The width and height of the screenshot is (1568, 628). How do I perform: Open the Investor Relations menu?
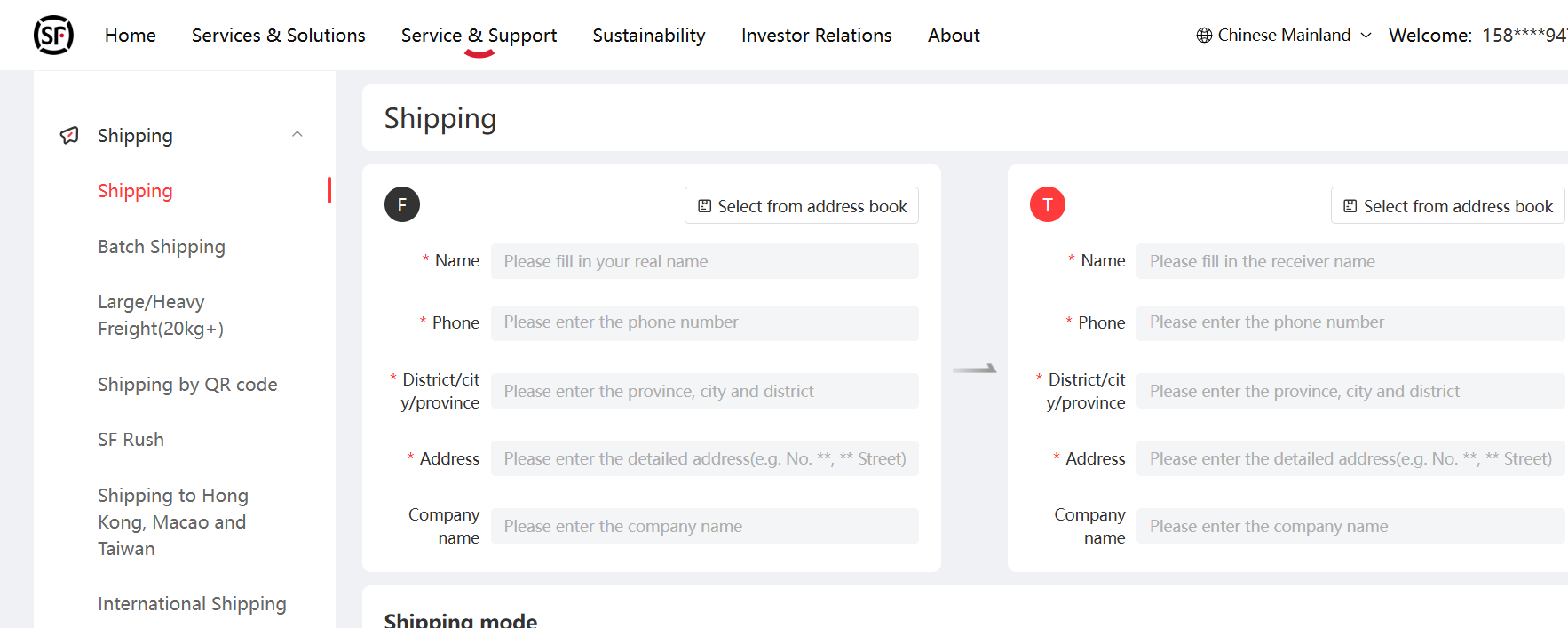click(816, 36)
